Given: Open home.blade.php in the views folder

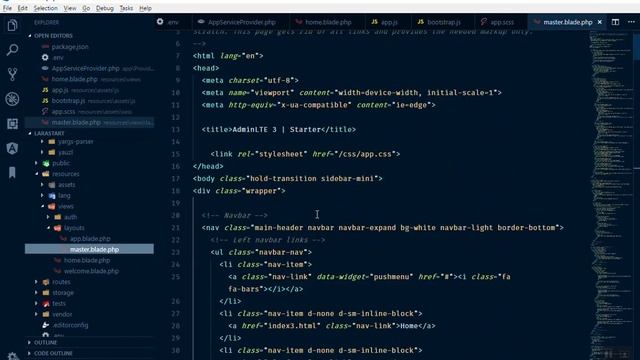Looking at the screenshot, I should 87,260.
